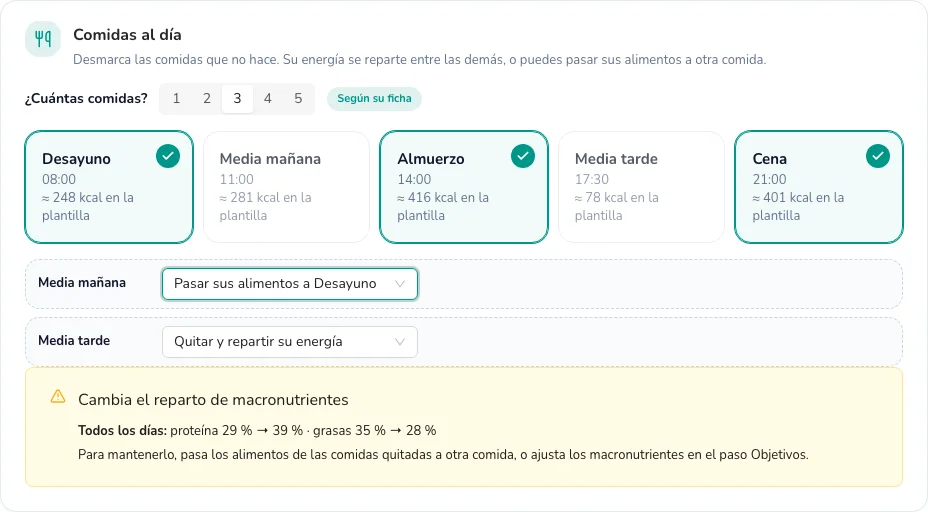This screenshot has width=928, height=512.
Task: Click the ≈ 401 kcal en la plantilla text
Action: pos(798,207)
